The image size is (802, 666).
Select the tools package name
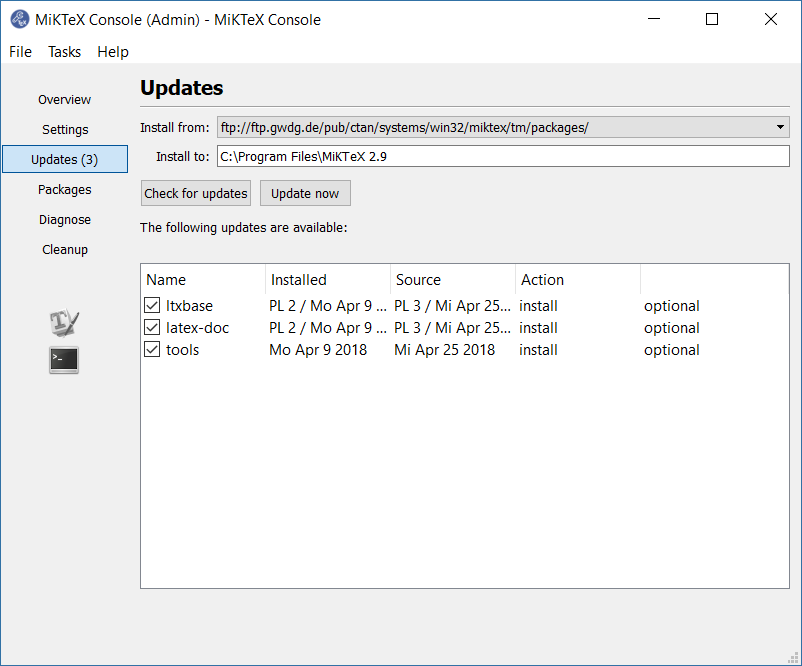[x=183, y=350]
